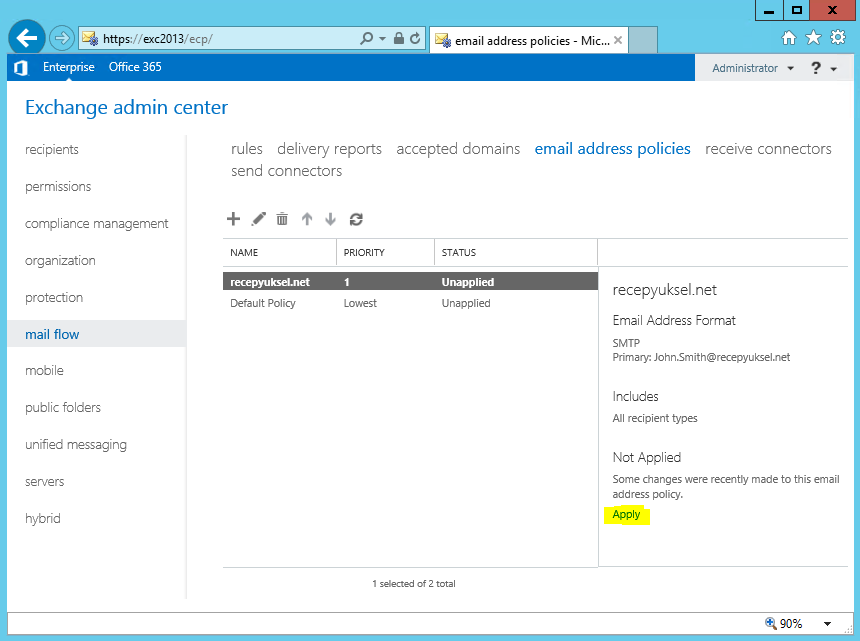Open Favorites star icon
This screenshot has height=641, width=860.
(x=813, y=37)
